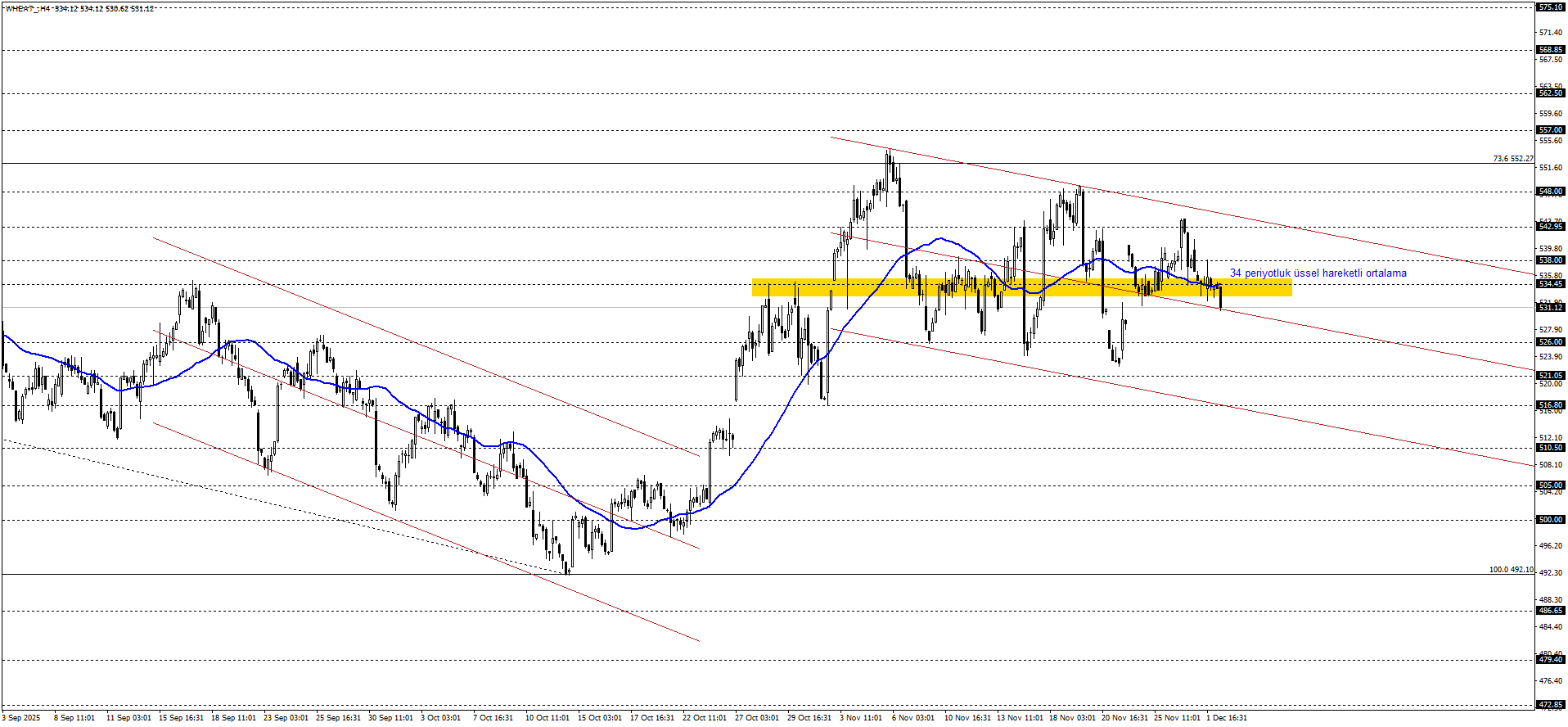Select the yellow highlighted price zone rectangle
1568x727 pixels.
point(1021,287)
